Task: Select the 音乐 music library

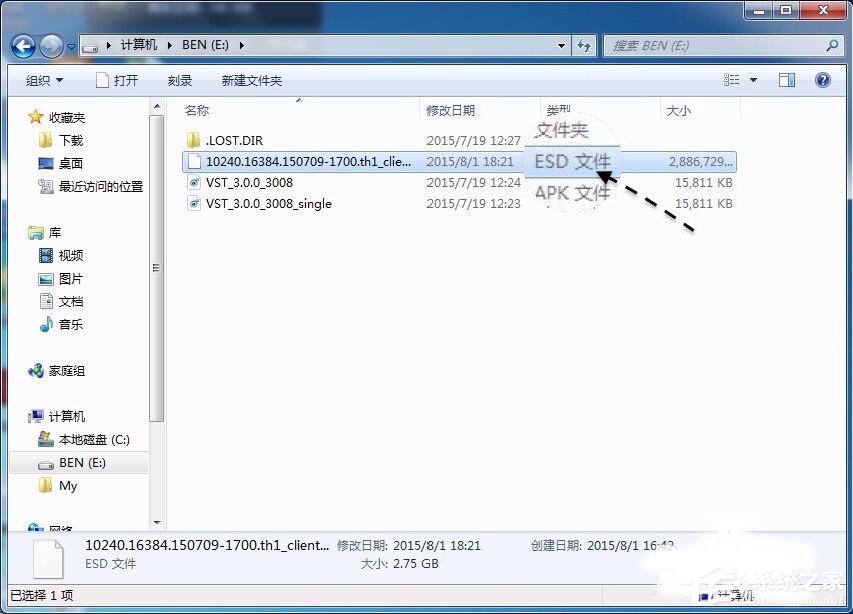Action: click(70, 324)
